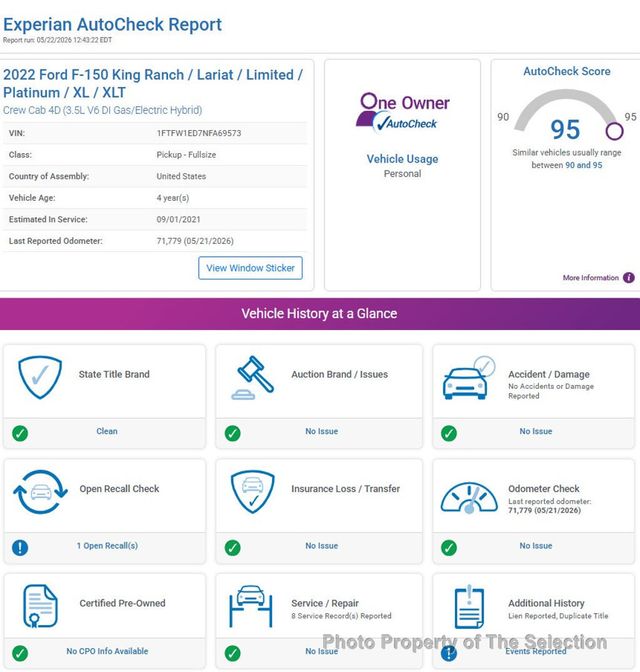
Task: Click the Report run timestamp text
Action: click(x=57, y=40)
